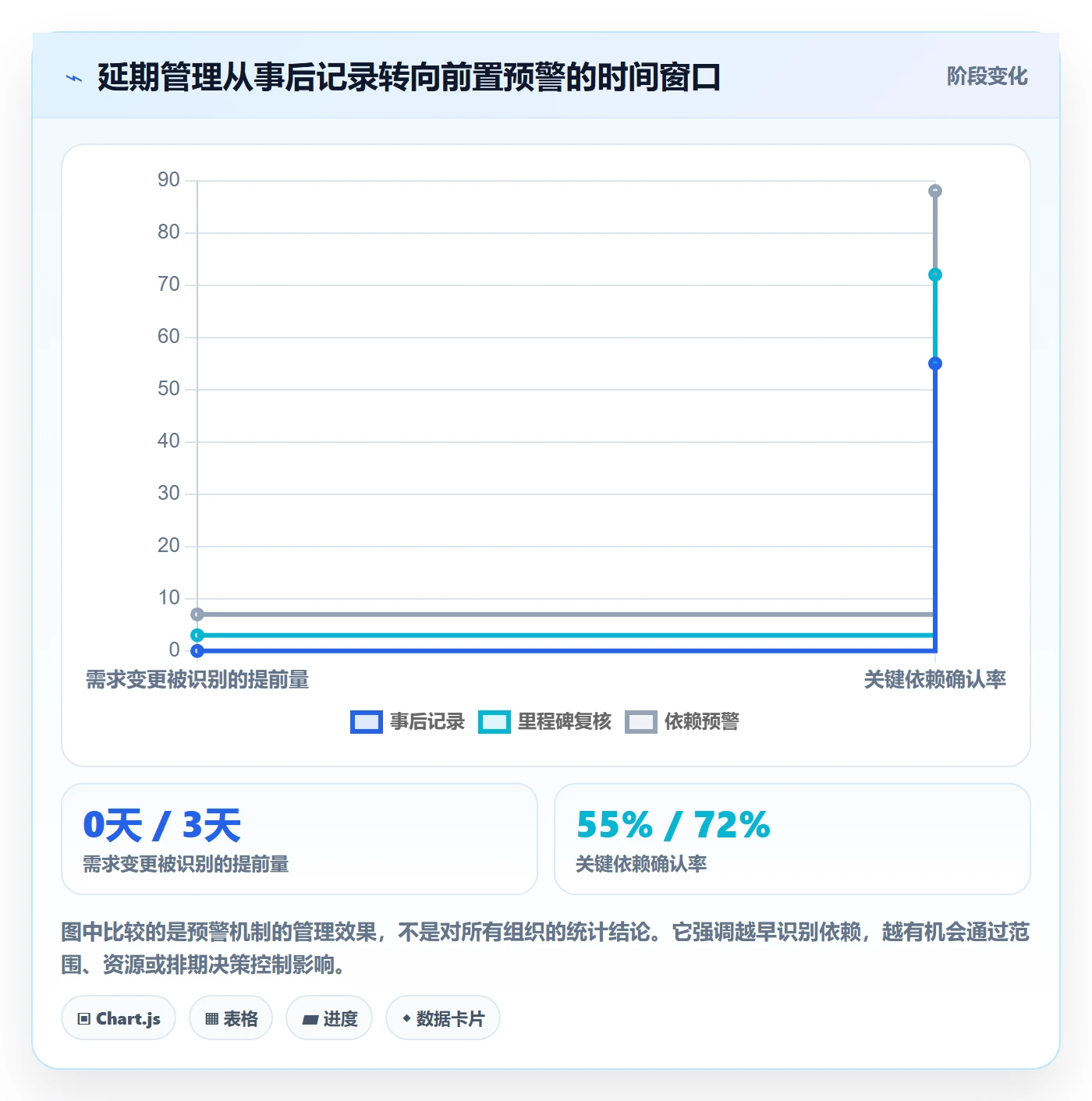
Task: Click the x-axis label 关键依赖确认率
Action: (x=935, y=680)
